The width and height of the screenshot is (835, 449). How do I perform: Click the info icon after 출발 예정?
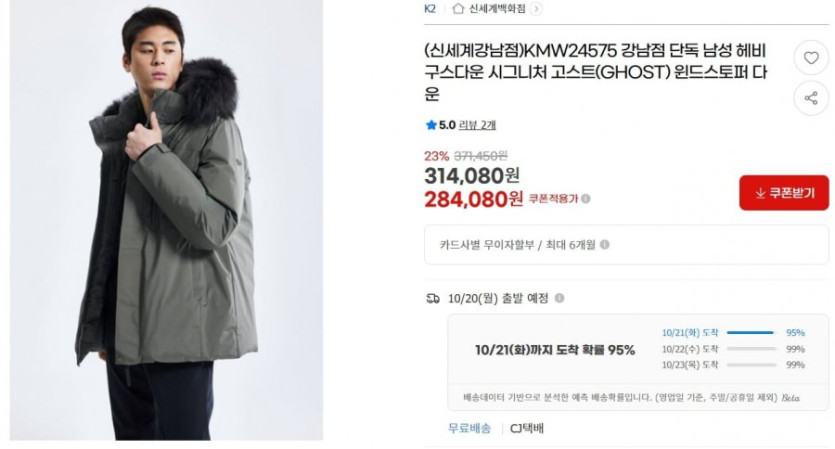pyautogui.click(x=559, y=298)
